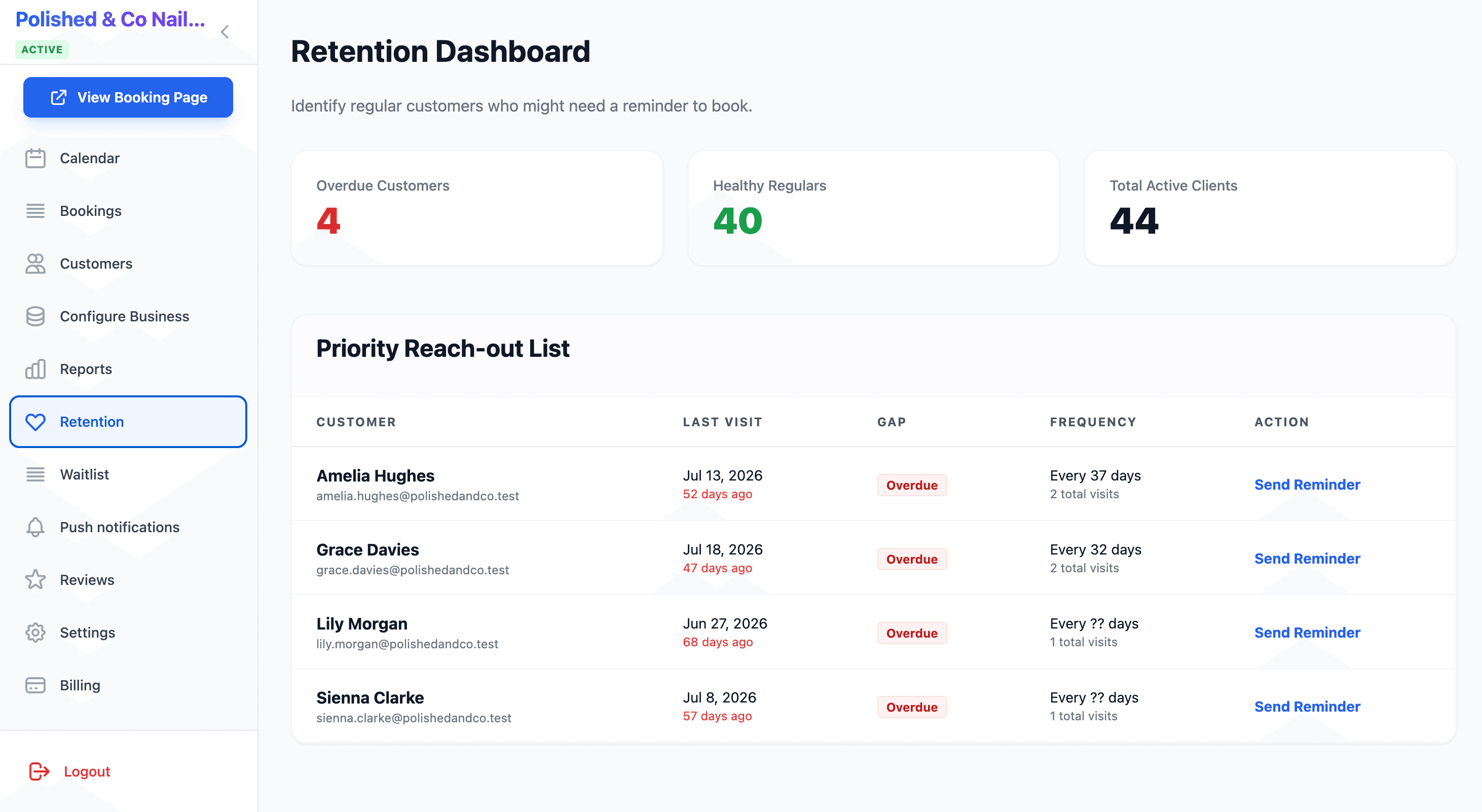
Task: Open the Billing menu item
Action: 128,685
